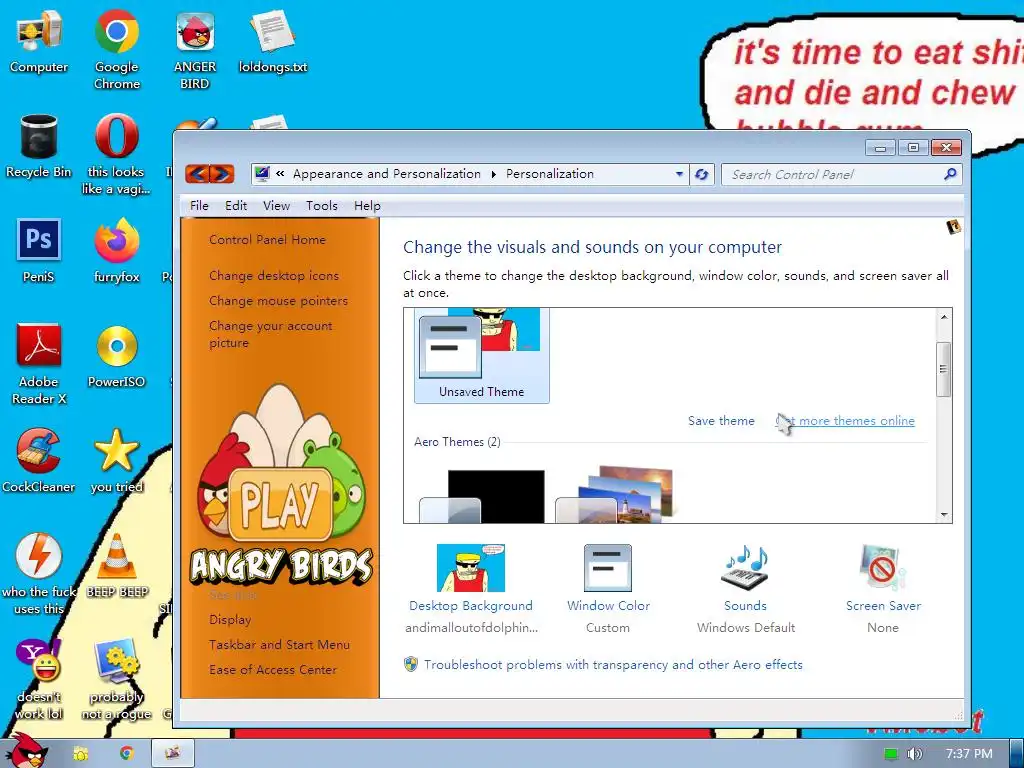The width and height of the screenshot is (1024, 768).
Task: Open Troubleshoot problems with transparency link
Action: click(x=613, y=665)
